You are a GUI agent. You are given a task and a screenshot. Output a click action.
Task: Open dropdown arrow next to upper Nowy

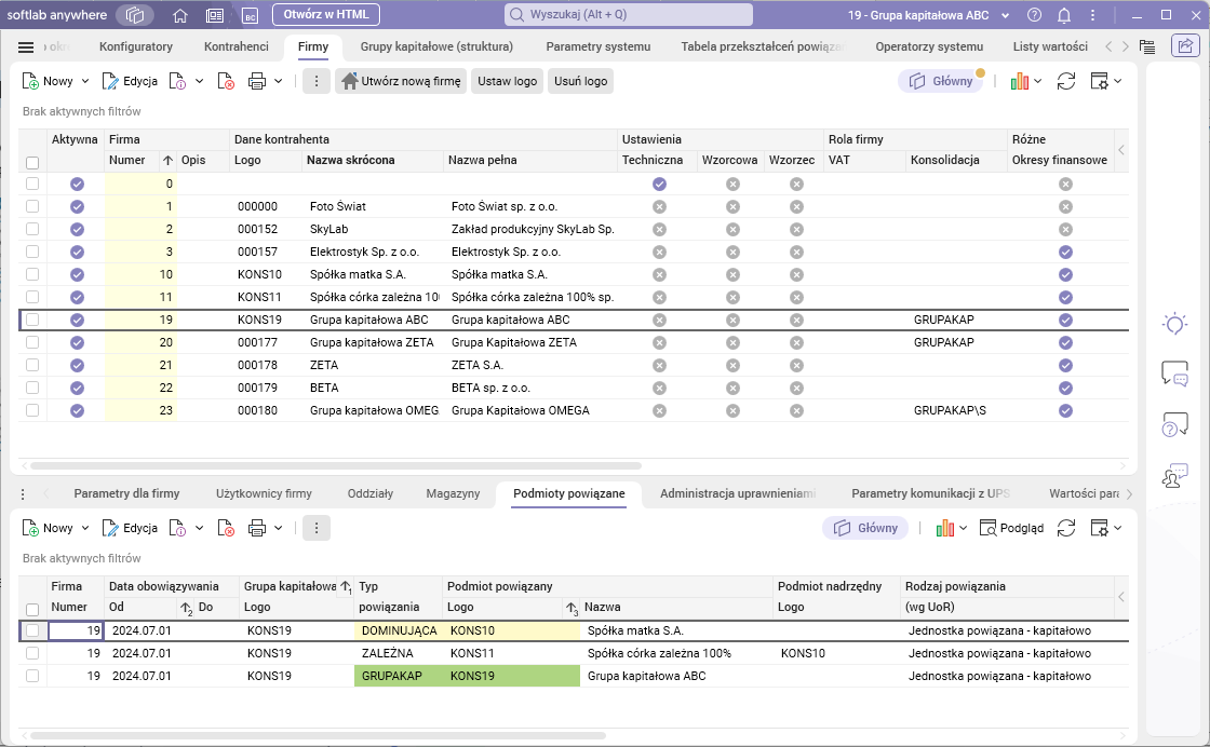85,82
